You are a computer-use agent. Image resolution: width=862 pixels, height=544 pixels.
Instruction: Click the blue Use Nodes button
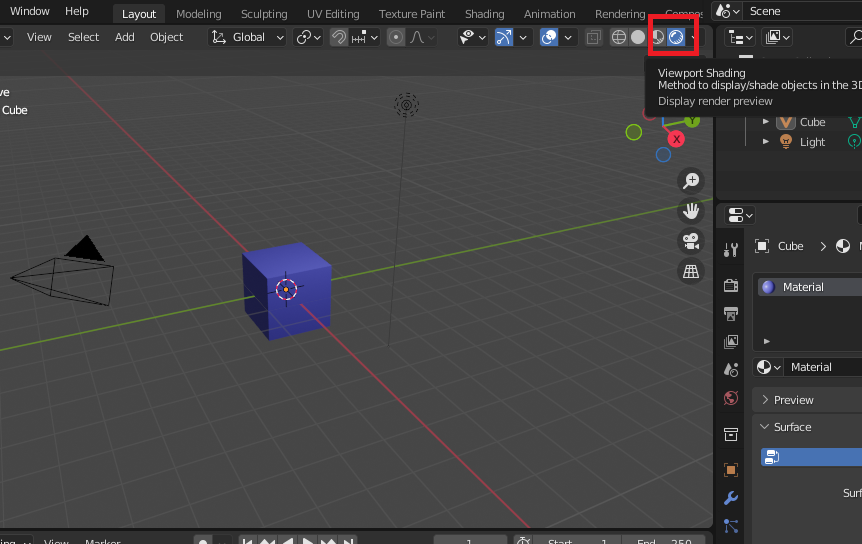(811, 457)
